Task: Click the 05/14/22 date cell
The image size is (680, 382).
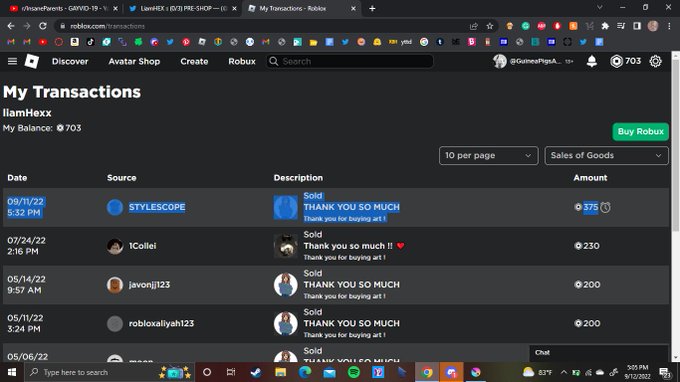Action: pyautogui.click(x=26, y=285)
